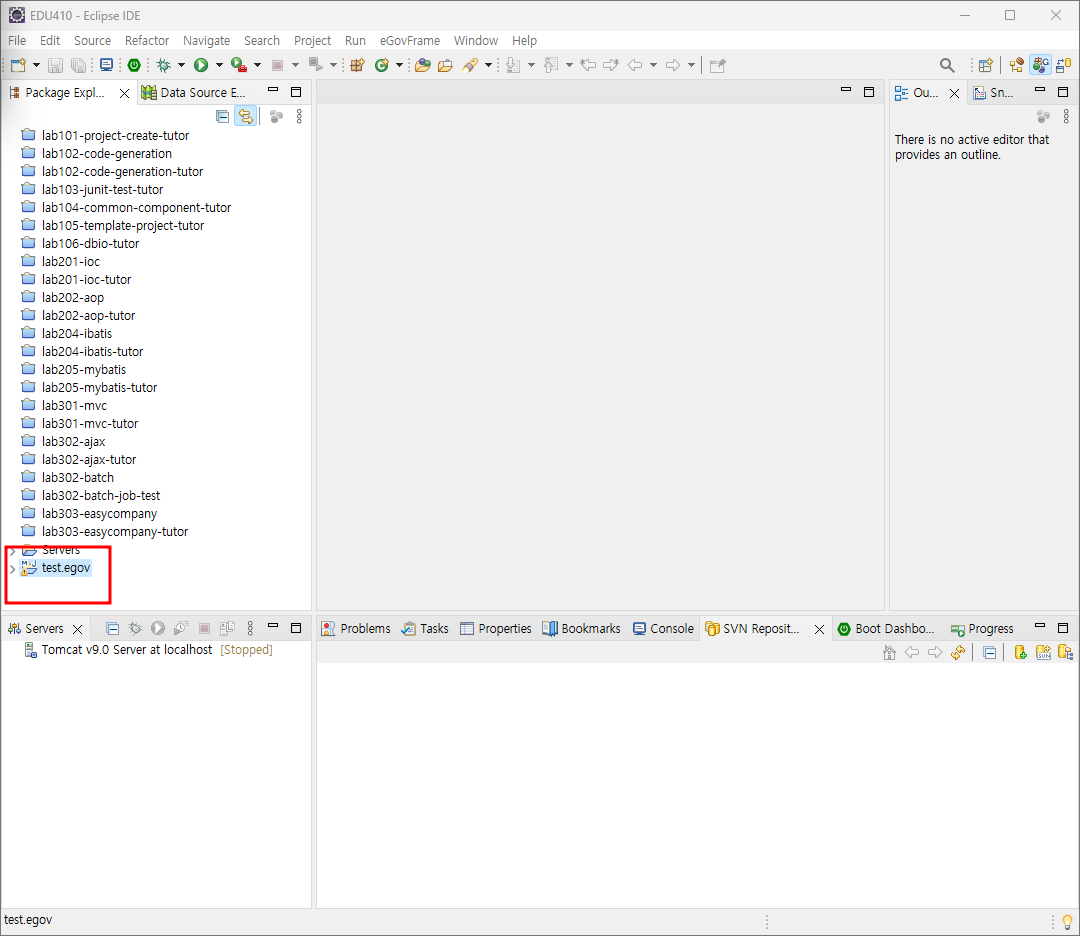The height and width of the screenshot is (936, 1080).
Task: Switch to the Database Development perspective icon
Action: click(x=1064, y=65)
